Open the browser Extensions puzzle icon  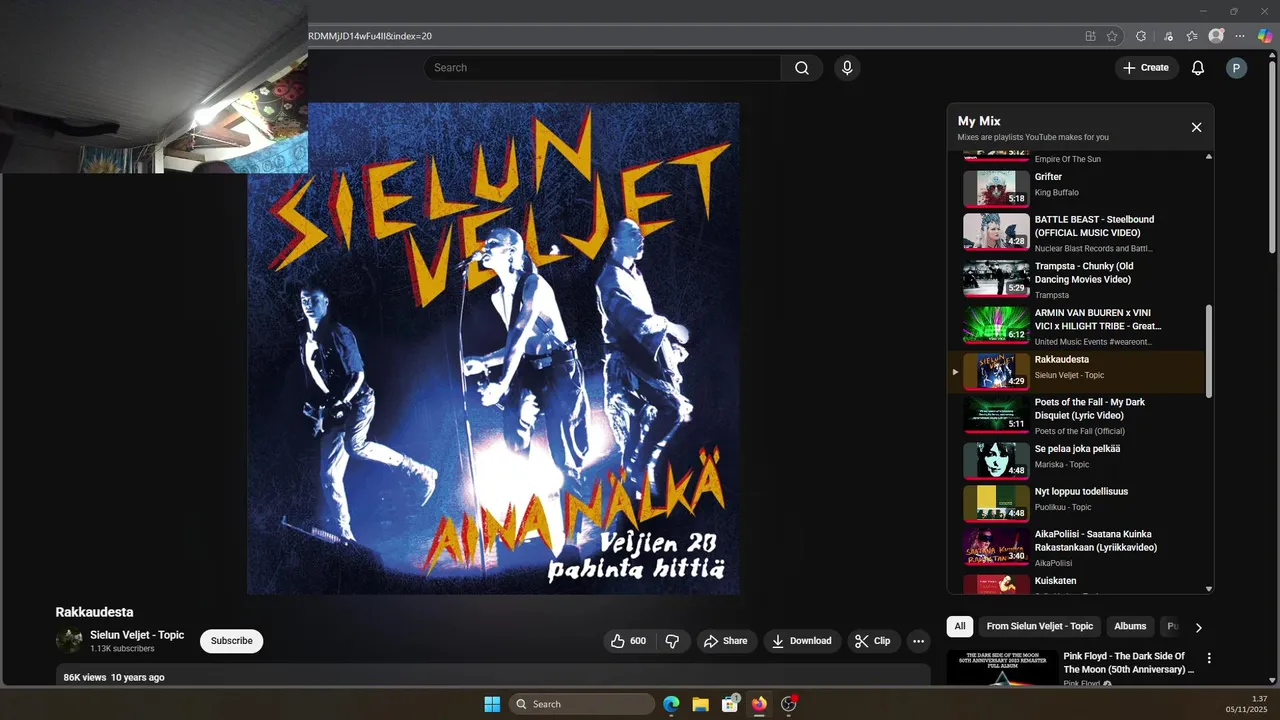click(x=1141, y=36)
